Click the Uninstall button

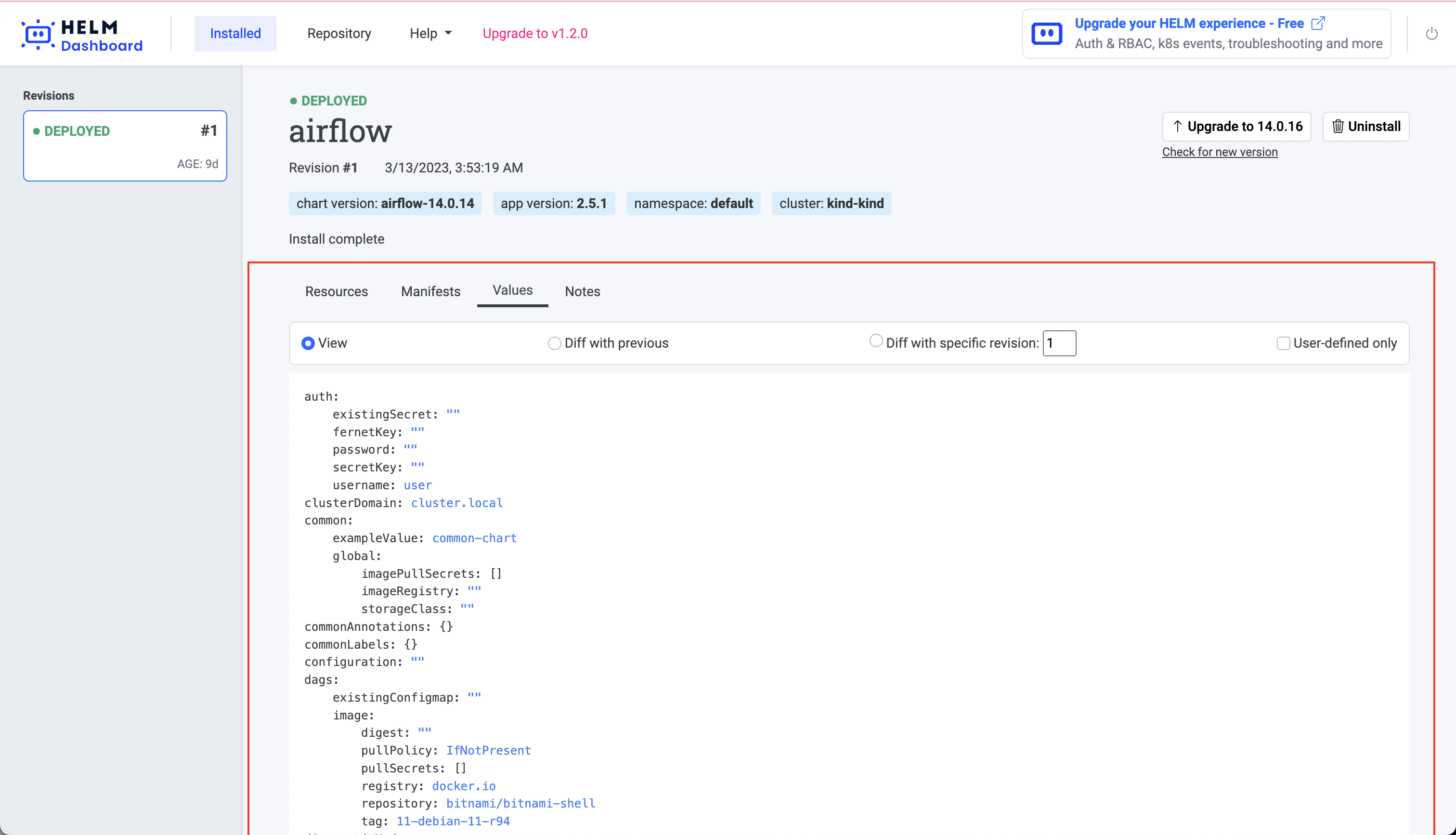point(1366,126)
